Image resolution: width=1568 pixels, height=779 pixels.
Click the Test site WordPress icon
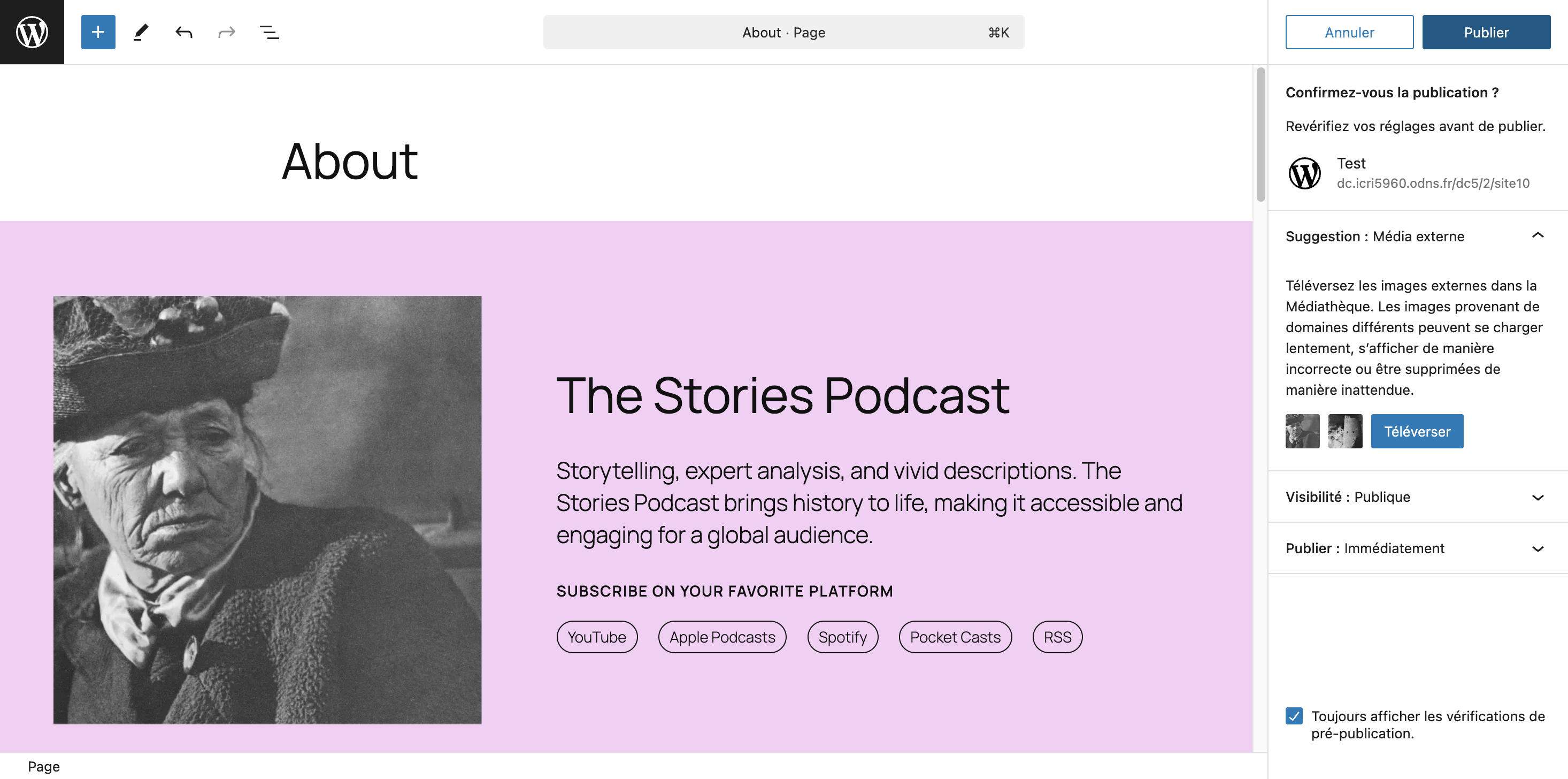coord(1304,173)
